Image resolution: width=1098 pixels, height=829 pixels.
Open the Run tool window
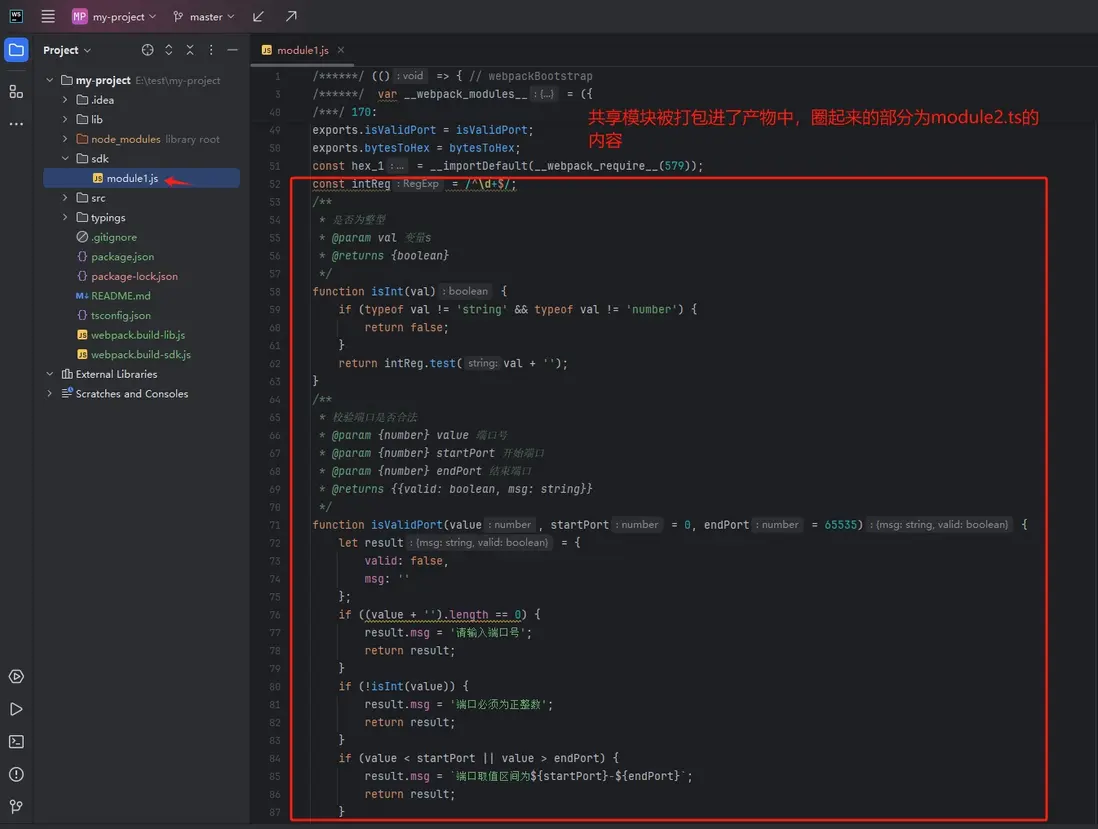[x=16, y=709]
